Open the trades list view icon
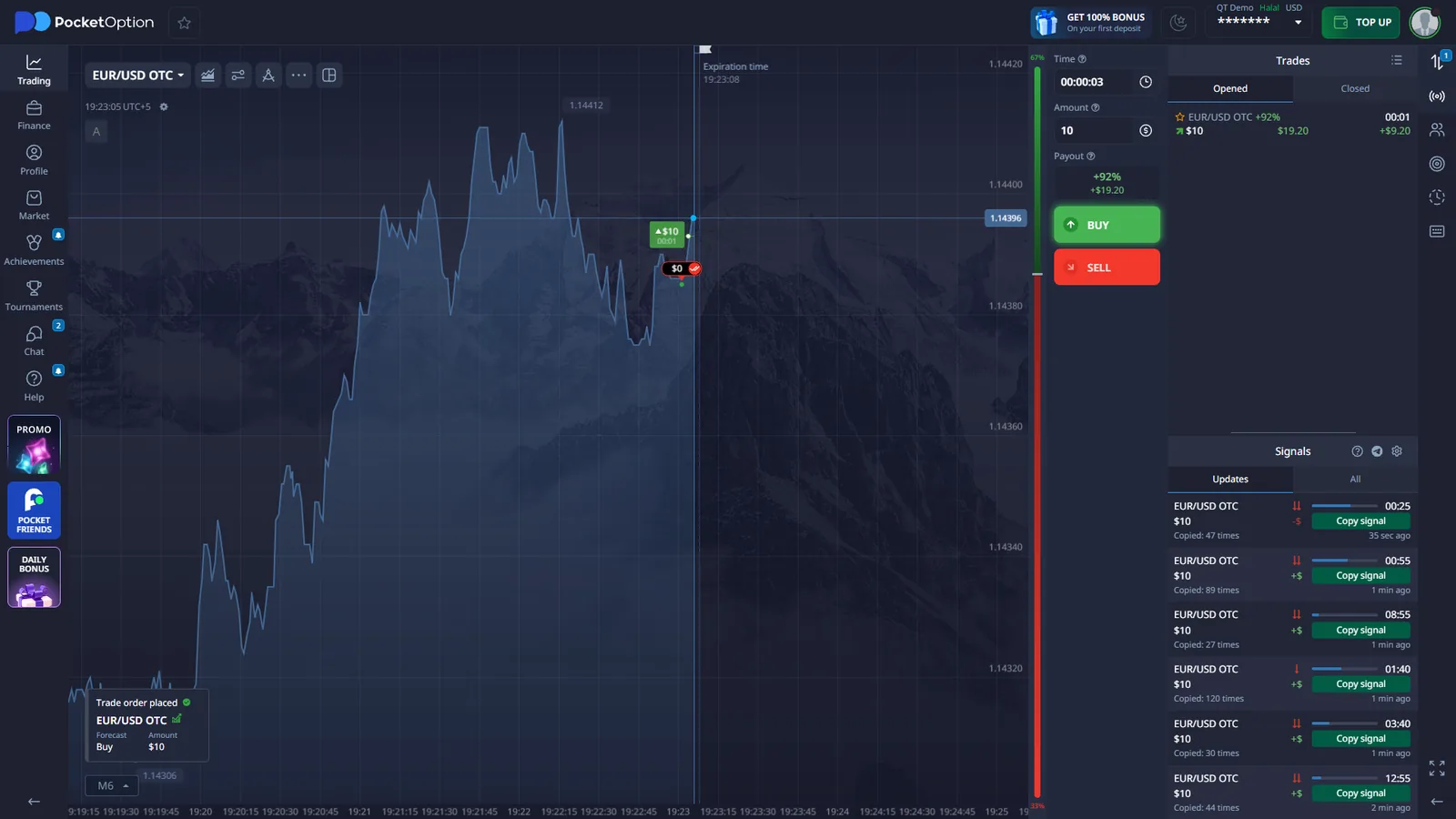 point(1397,60)
